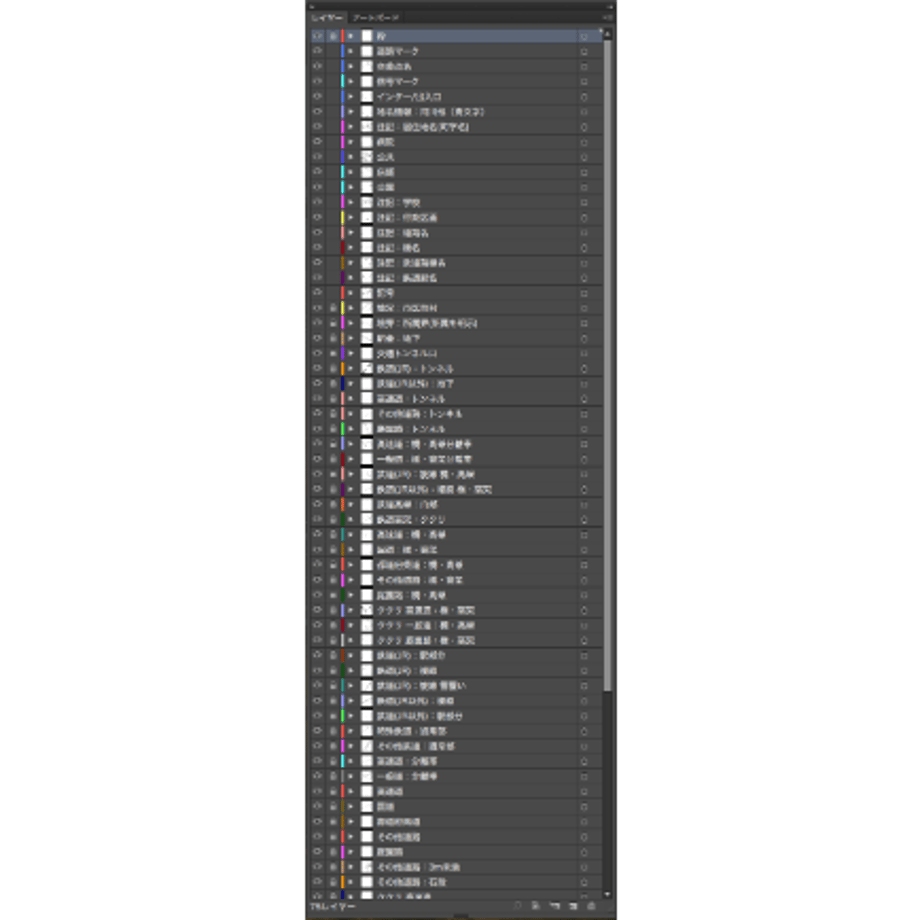Click the scrollbar up arrow in Layers panel

coord(607,34)
